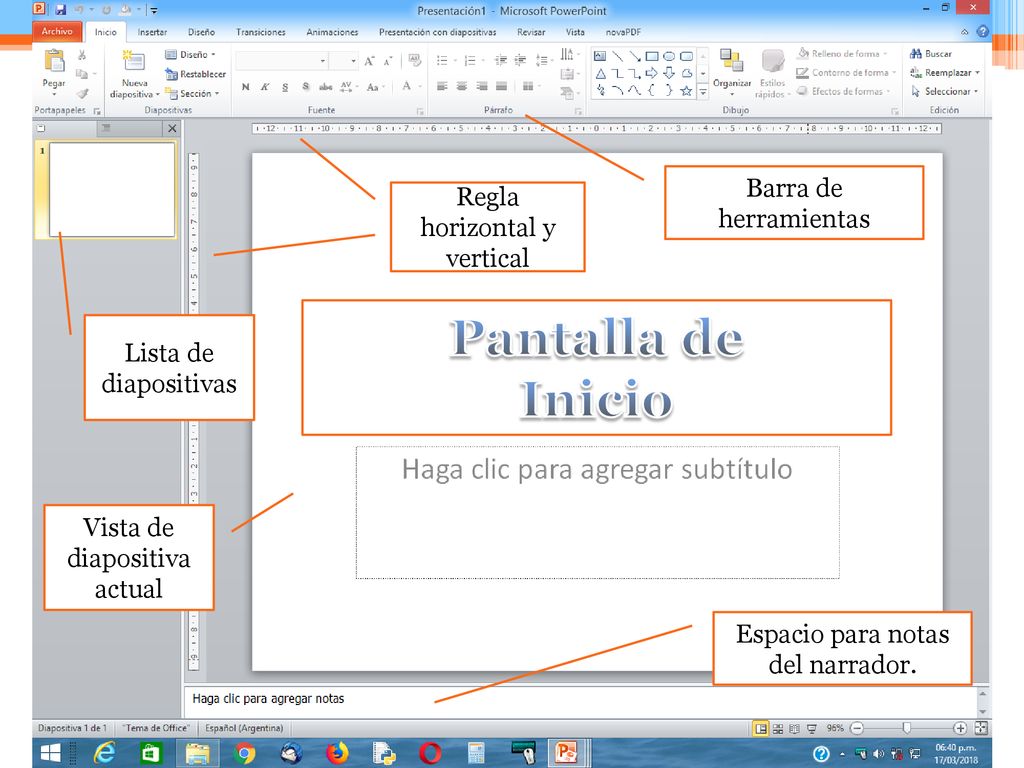Click the zoom out minus button

coord(857,728)
